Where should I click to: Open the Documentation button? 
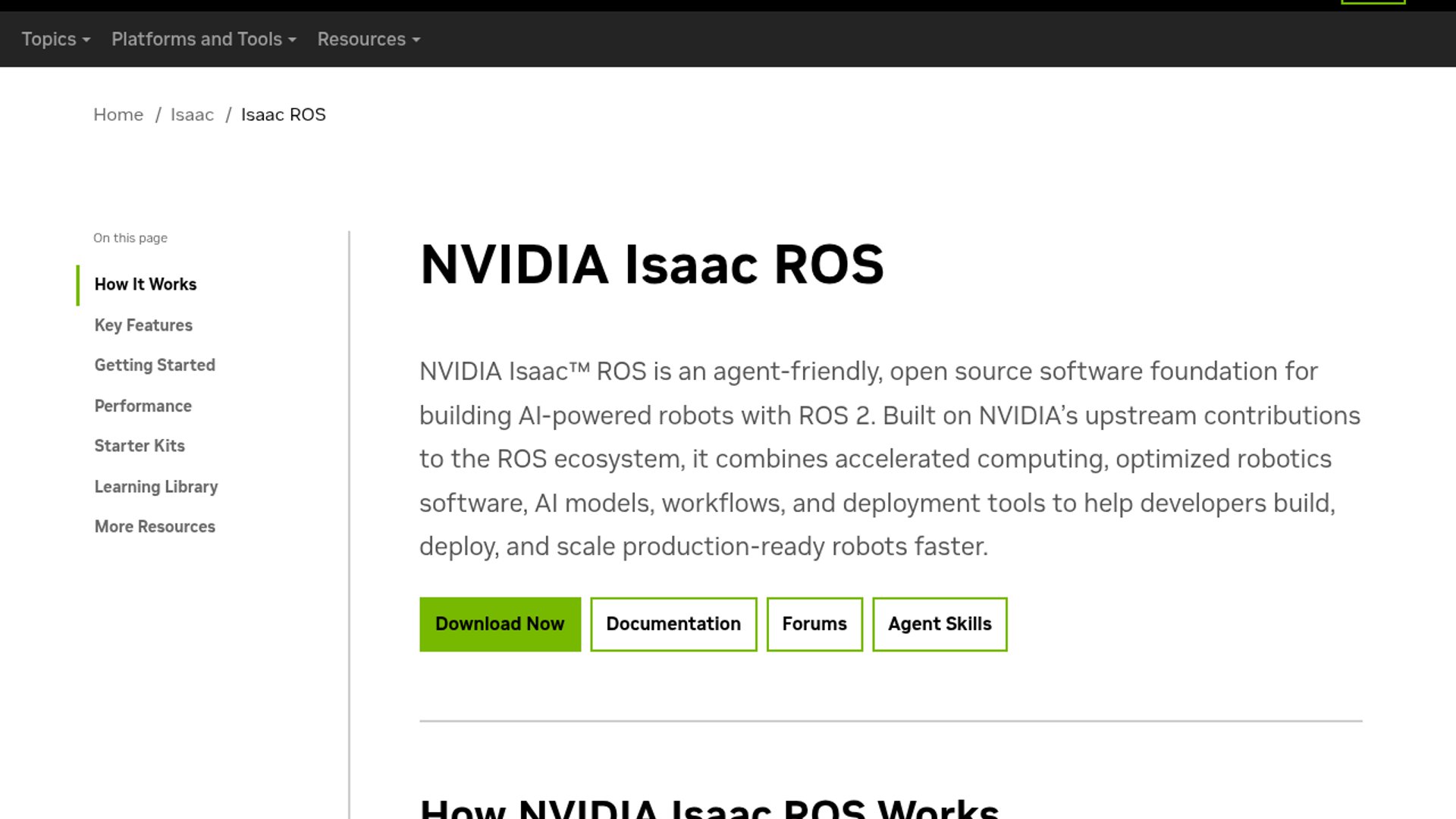click(x=673, y=624)
